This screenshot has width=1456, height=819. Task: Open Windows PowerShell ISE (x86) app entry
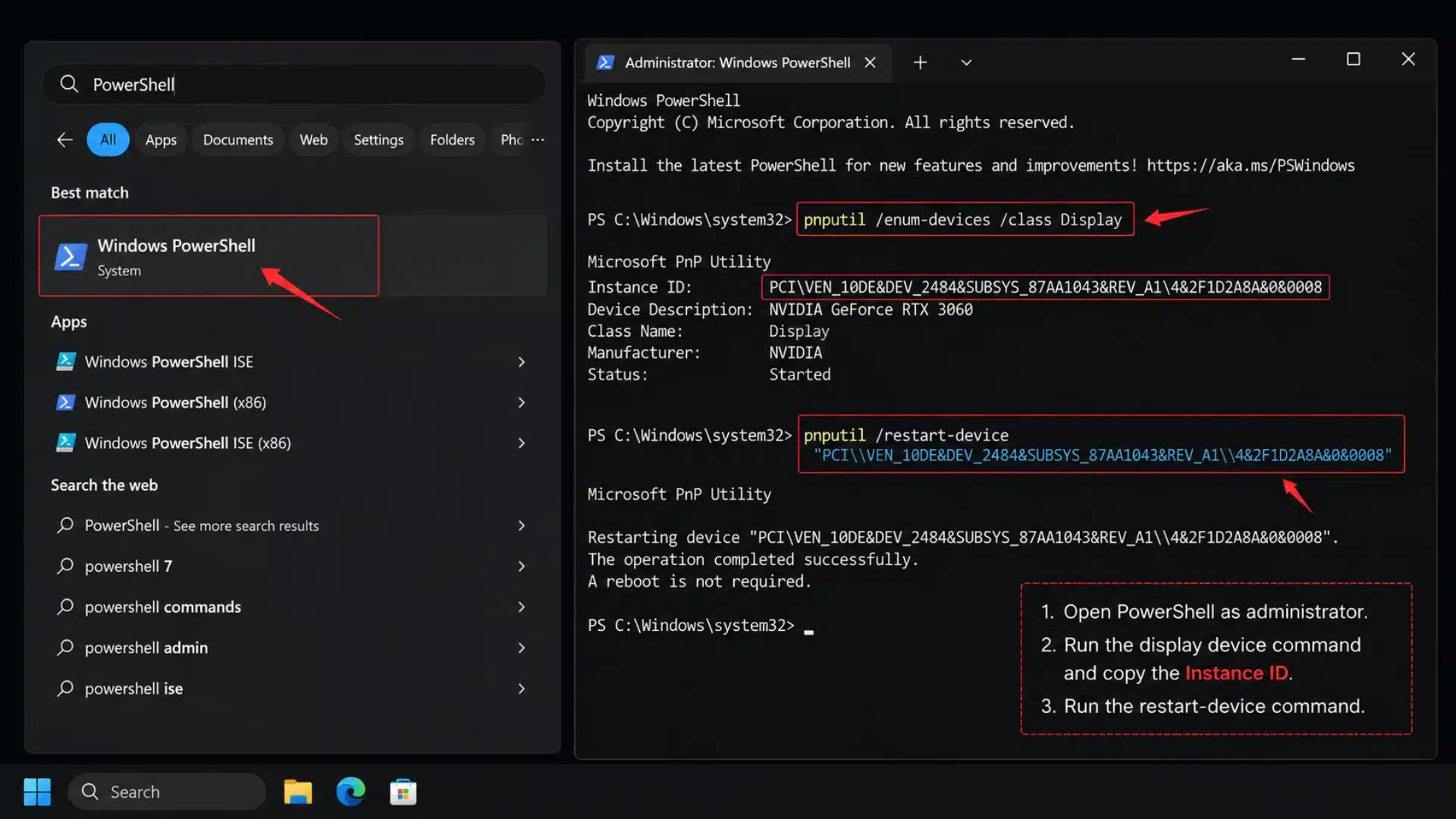pos(292,443)
